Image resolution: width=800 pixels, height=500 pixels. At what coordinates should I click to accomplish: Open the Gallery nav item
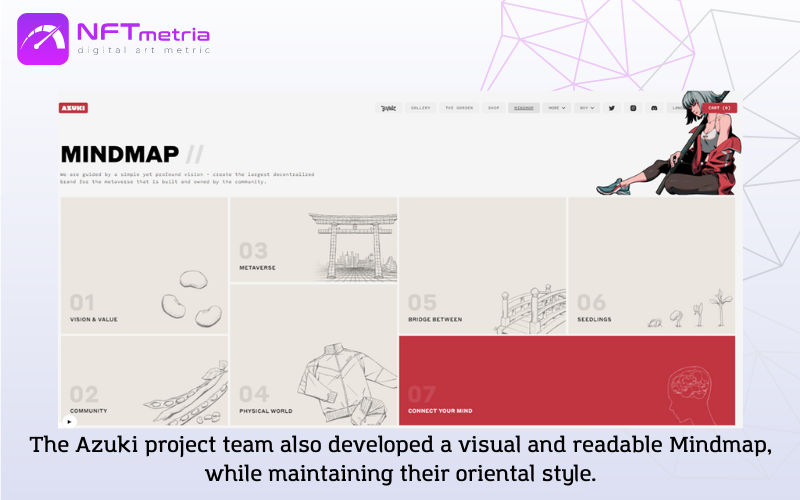coord(421,108)
